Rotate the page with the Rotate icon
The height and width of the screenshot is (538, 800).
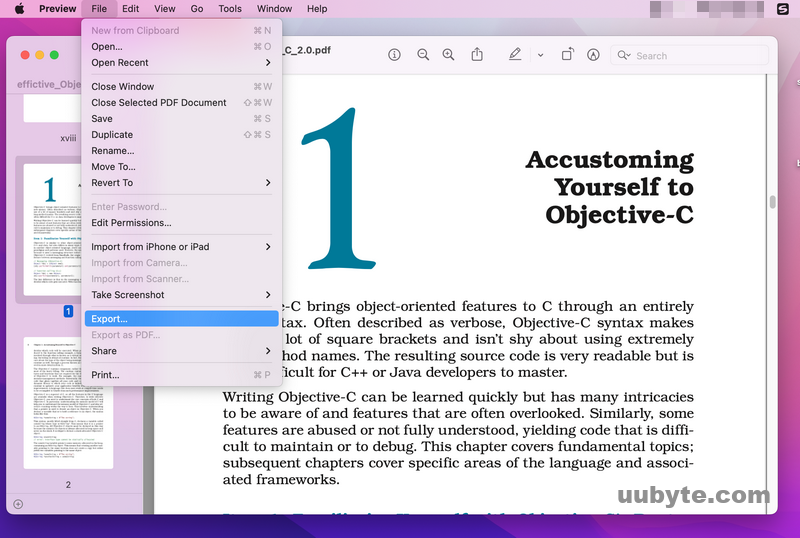[567, 54]
